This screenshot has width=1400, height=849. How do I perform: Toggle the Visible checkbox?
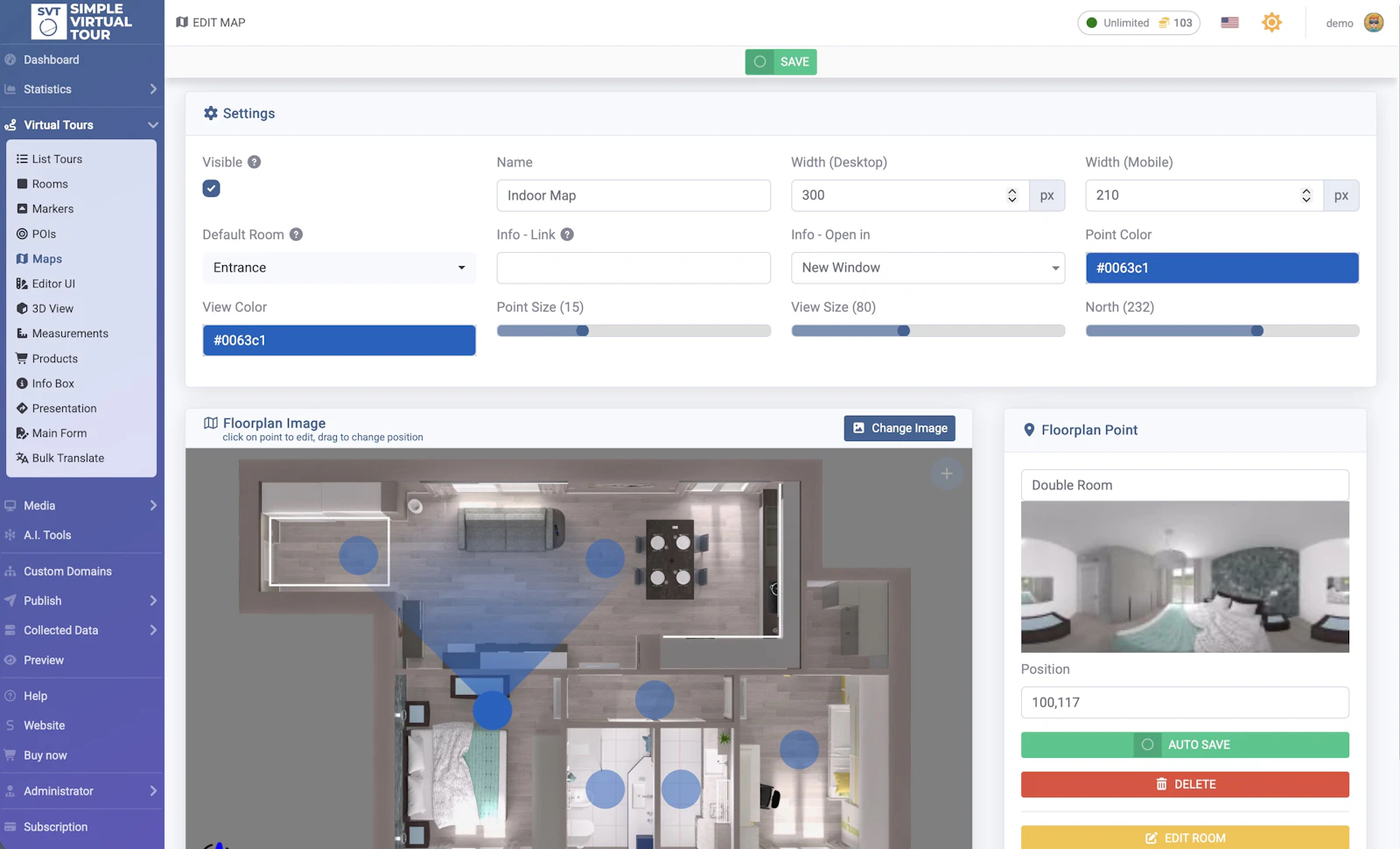211,188
